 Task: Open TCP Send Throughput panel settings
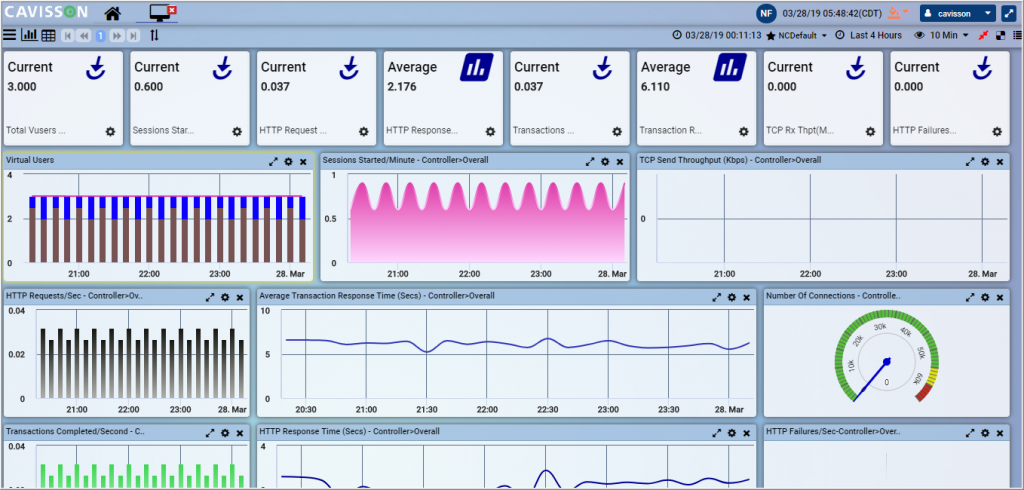point(985,161)
